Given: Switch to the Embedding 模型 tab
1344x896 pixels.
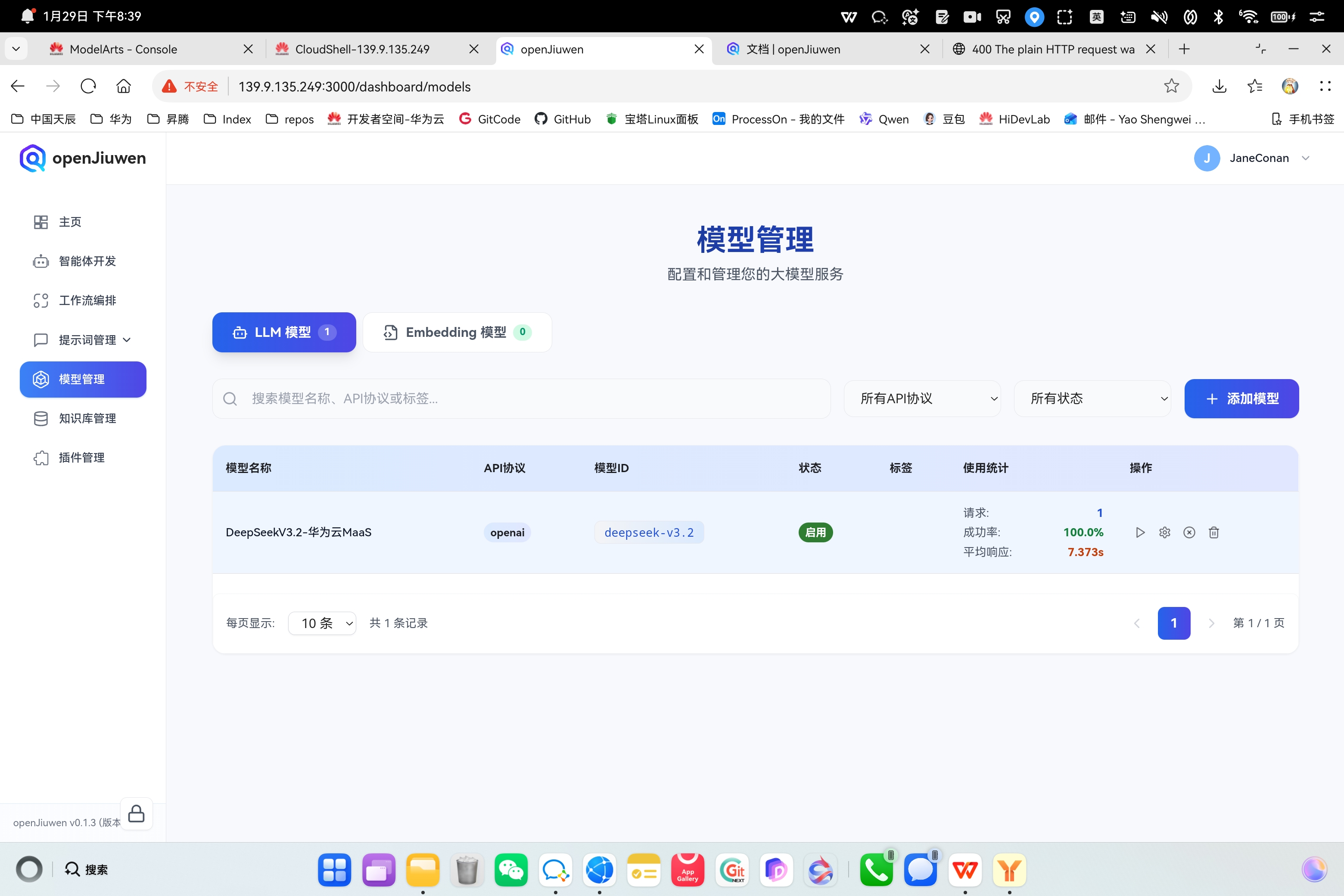Looking at the screenshot, I should coord(457,332).
